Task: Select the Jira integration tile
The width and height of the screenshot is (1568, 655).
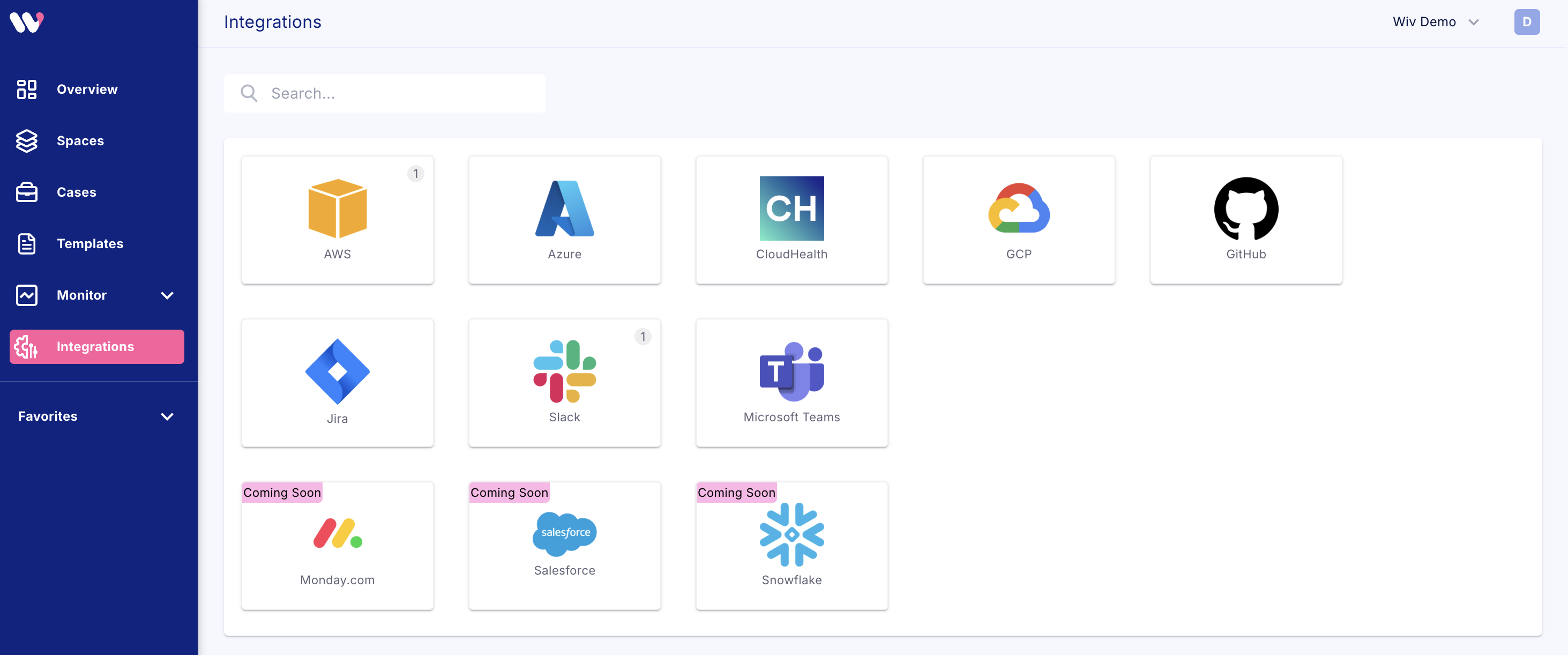Action: [337, 383]
